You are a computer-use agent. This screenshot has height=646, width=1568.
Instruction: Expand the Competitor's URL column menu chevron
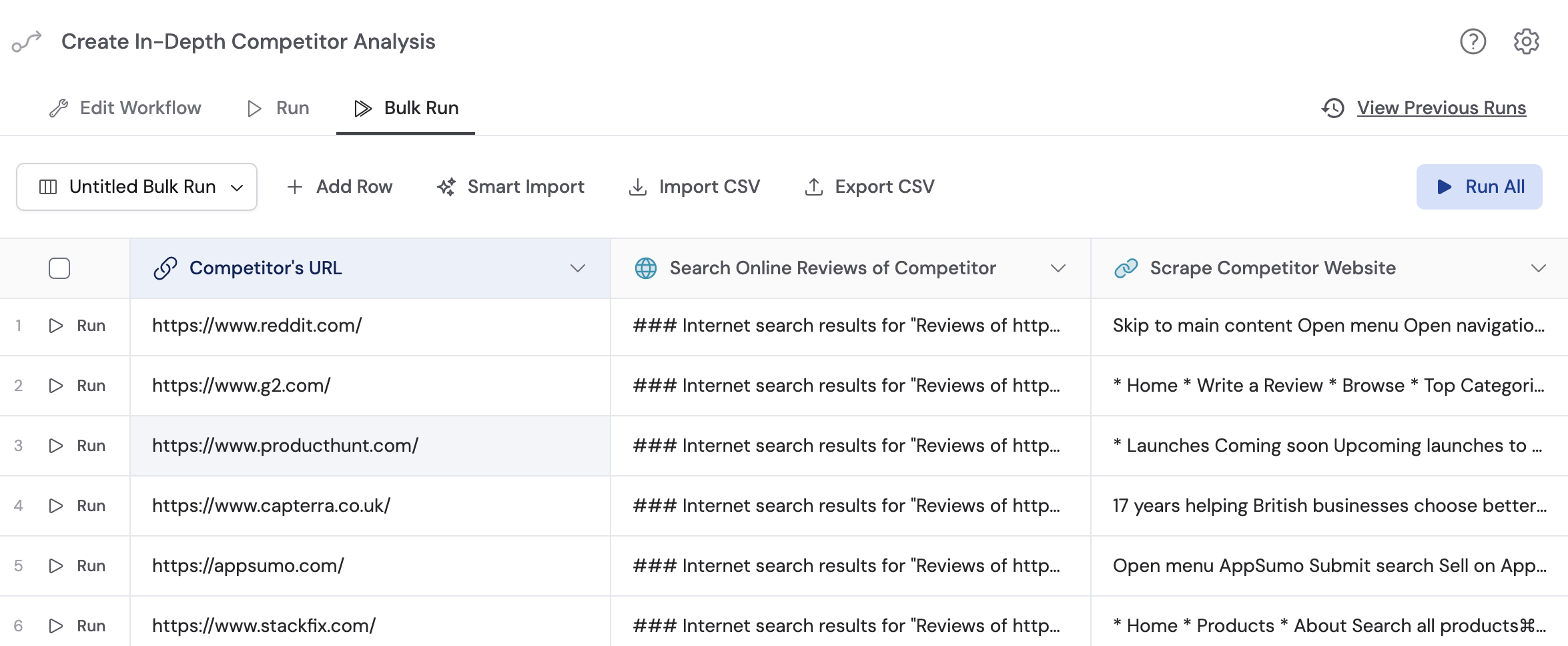point(578,268)
